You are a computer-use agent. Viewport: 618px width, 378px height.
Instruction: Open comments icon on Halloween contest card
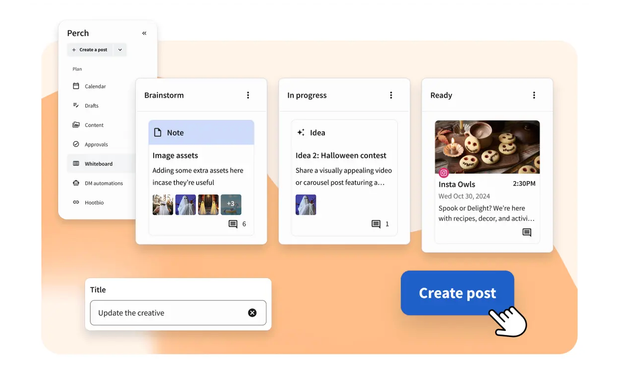point(376,224)
